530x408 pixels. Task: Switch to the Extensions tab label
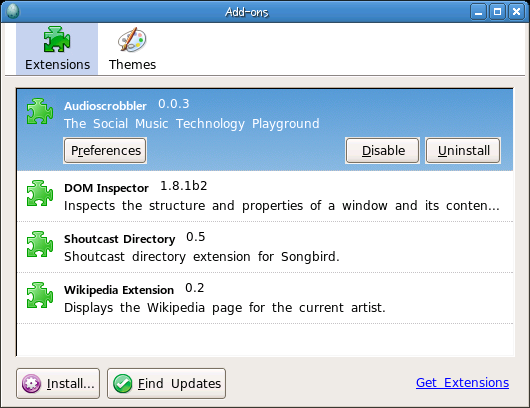pos(57,65)
